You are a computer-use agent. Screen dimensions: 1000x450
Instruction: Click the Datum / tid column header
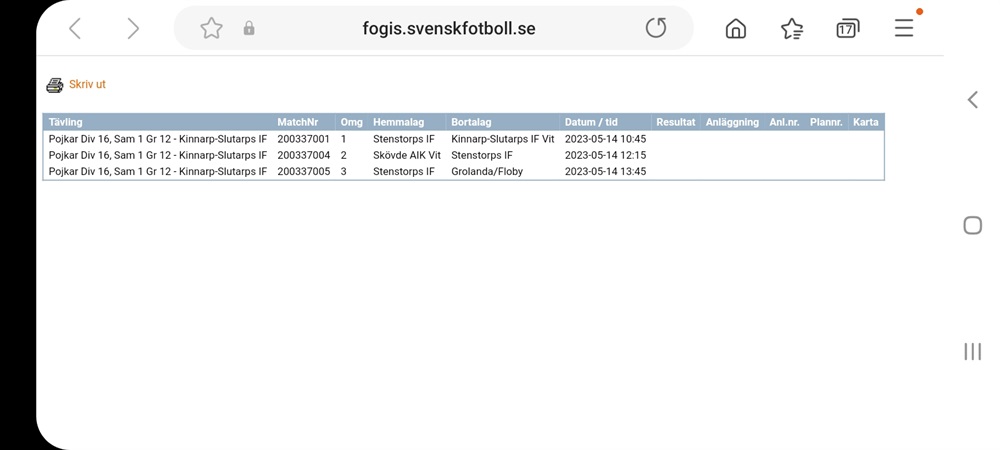point(591,122)
